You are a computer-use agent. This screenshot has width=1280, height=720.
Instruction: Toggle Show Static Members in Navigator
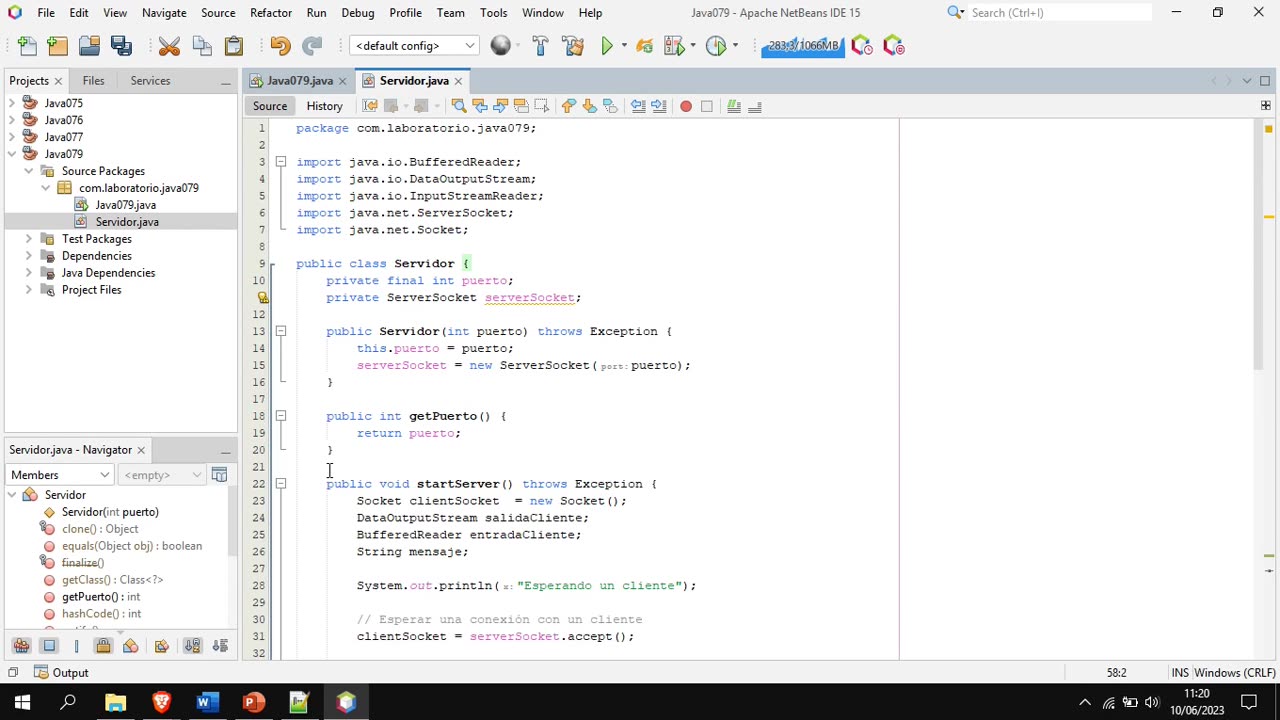point(76,646)
